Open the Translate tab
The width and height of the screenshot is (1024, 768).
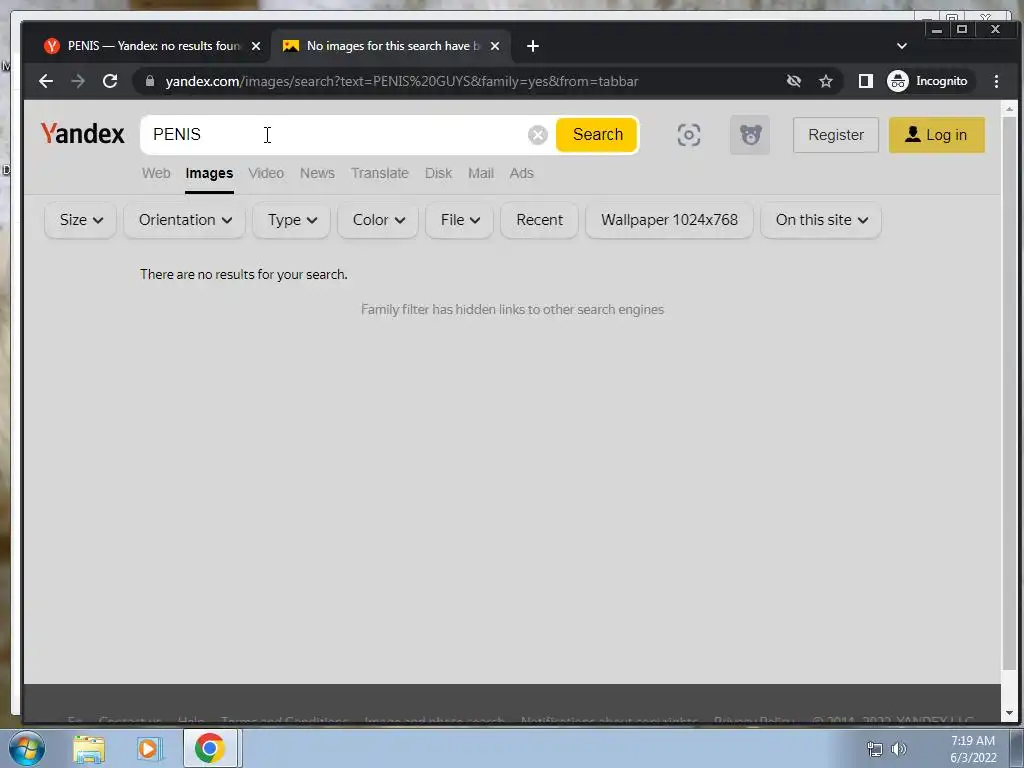379,173
